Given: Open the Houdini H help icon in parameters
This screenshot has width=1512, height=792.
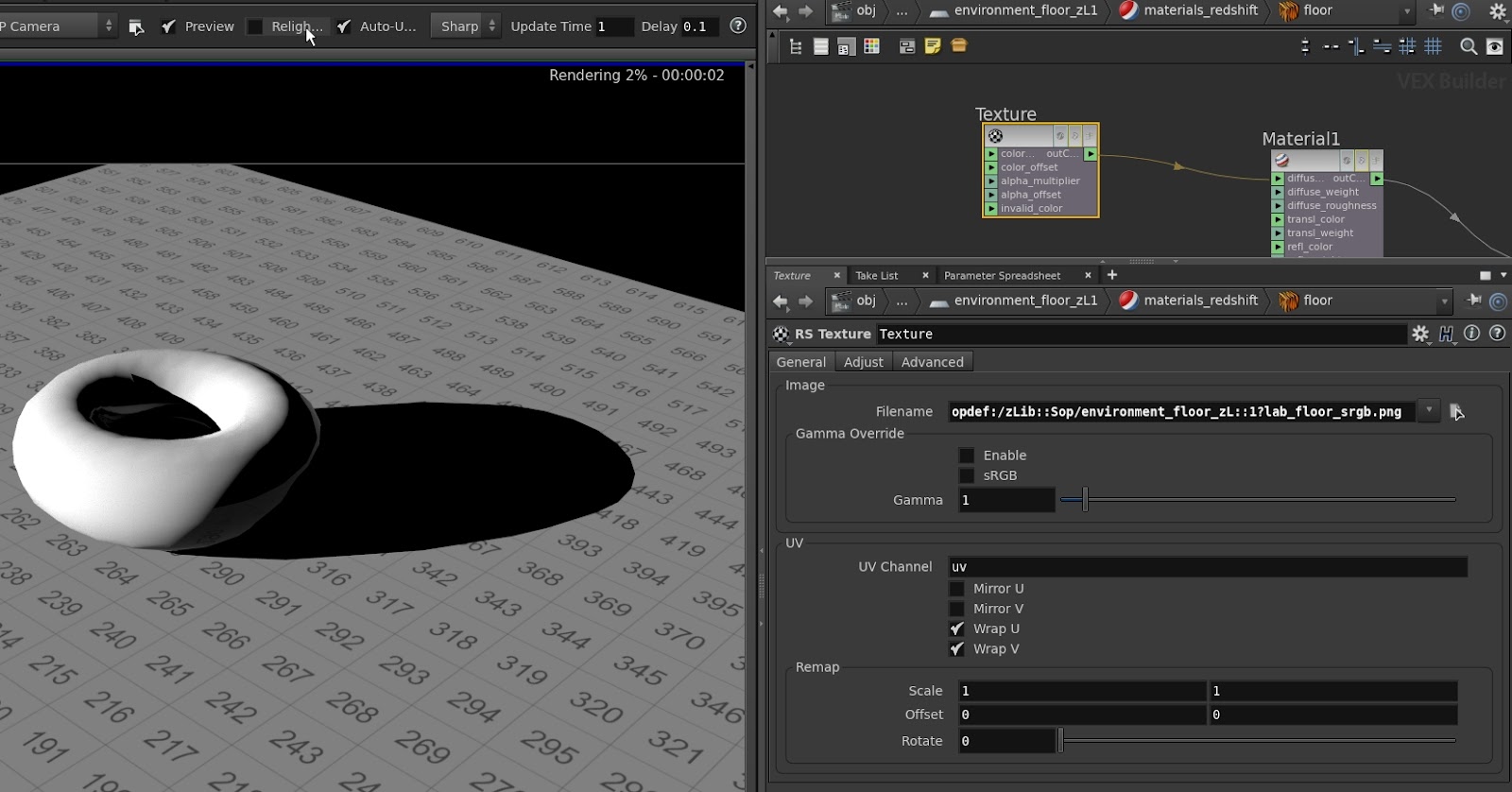Looking at the screenshot, I should 1446,334.
